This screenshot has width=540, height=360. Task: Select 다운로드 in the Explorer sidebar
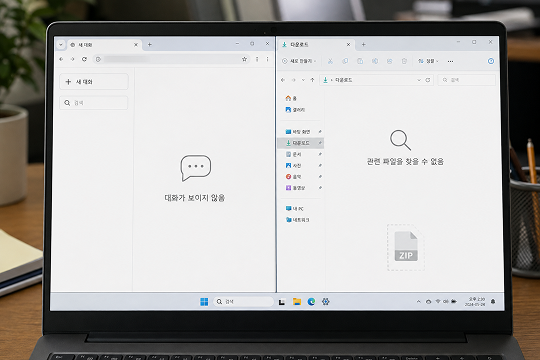point(300,143)
